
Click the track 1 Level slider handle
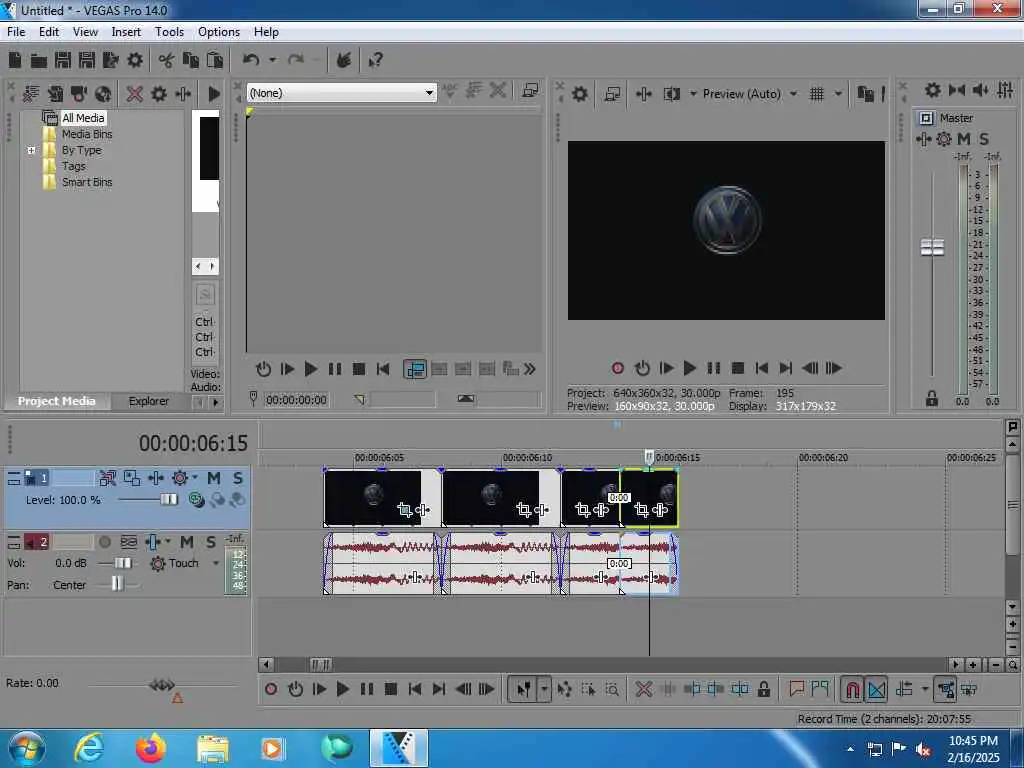[168, 500]
